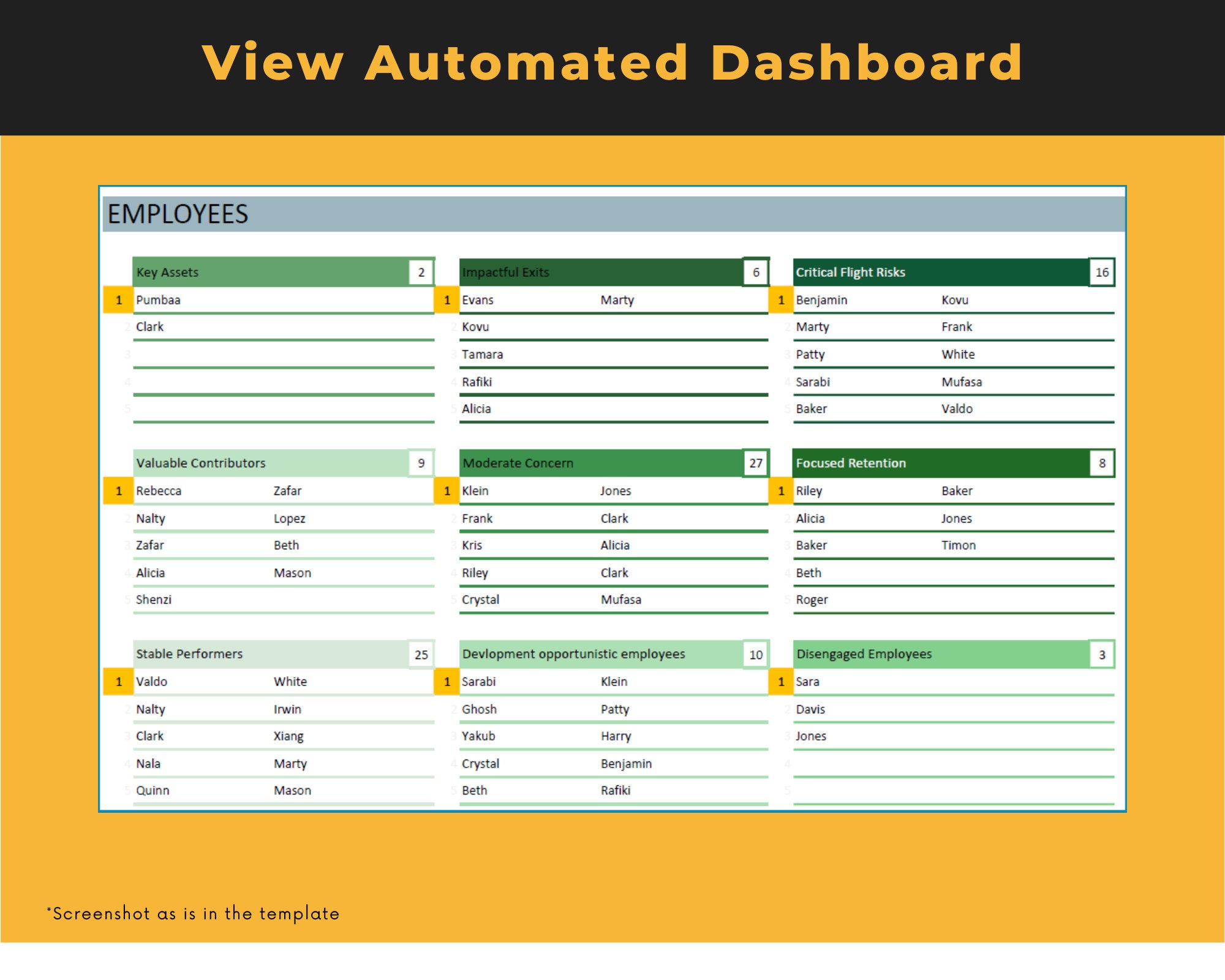Click Rebecca in Valuable Contributors list
Image resolution: width=1225 pixels, height=980 pixels.
[x=160, y=491]
